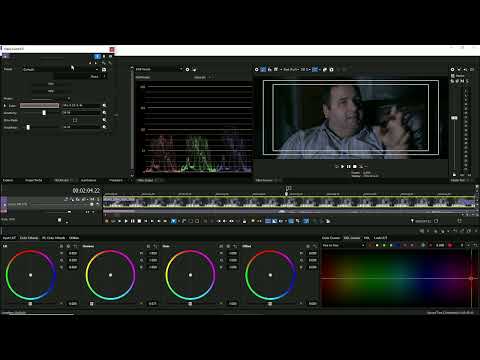Click the animate icon in the Show Mask row

click(104, 120)
